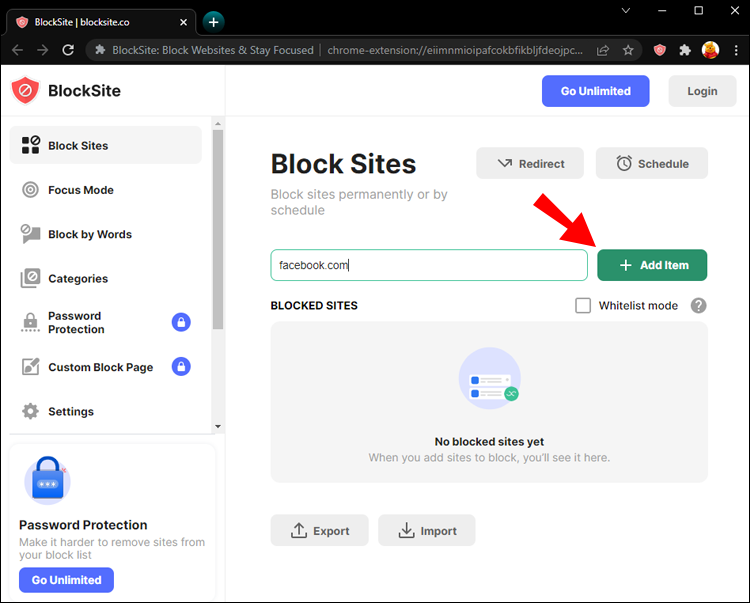Click the sidebar scrollbar thumb
This screenshot has width=750, height=603.
pos(218,230)
